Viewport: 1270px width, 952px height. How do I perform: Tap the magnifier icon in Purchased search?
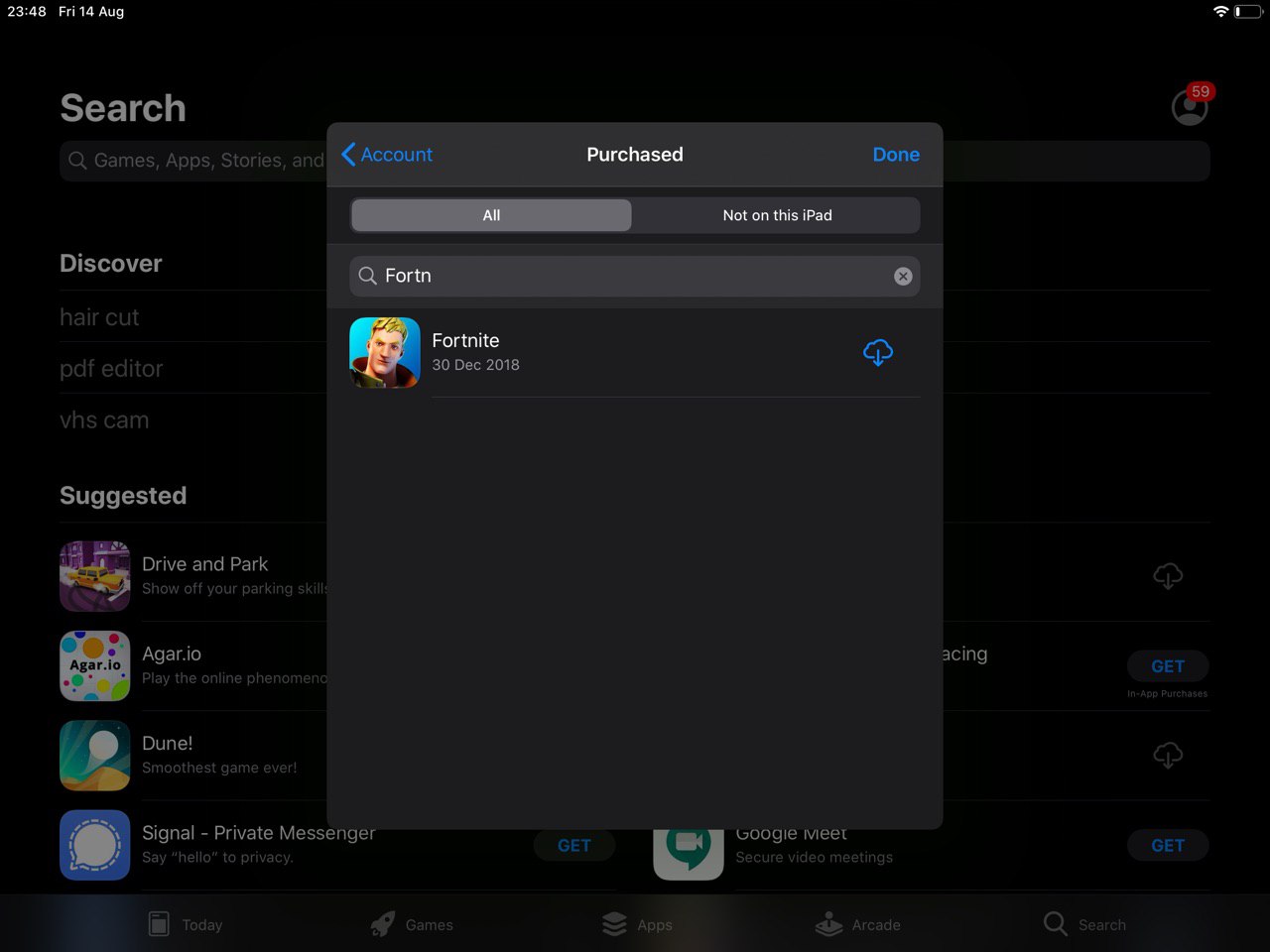[x=367, y=276]
